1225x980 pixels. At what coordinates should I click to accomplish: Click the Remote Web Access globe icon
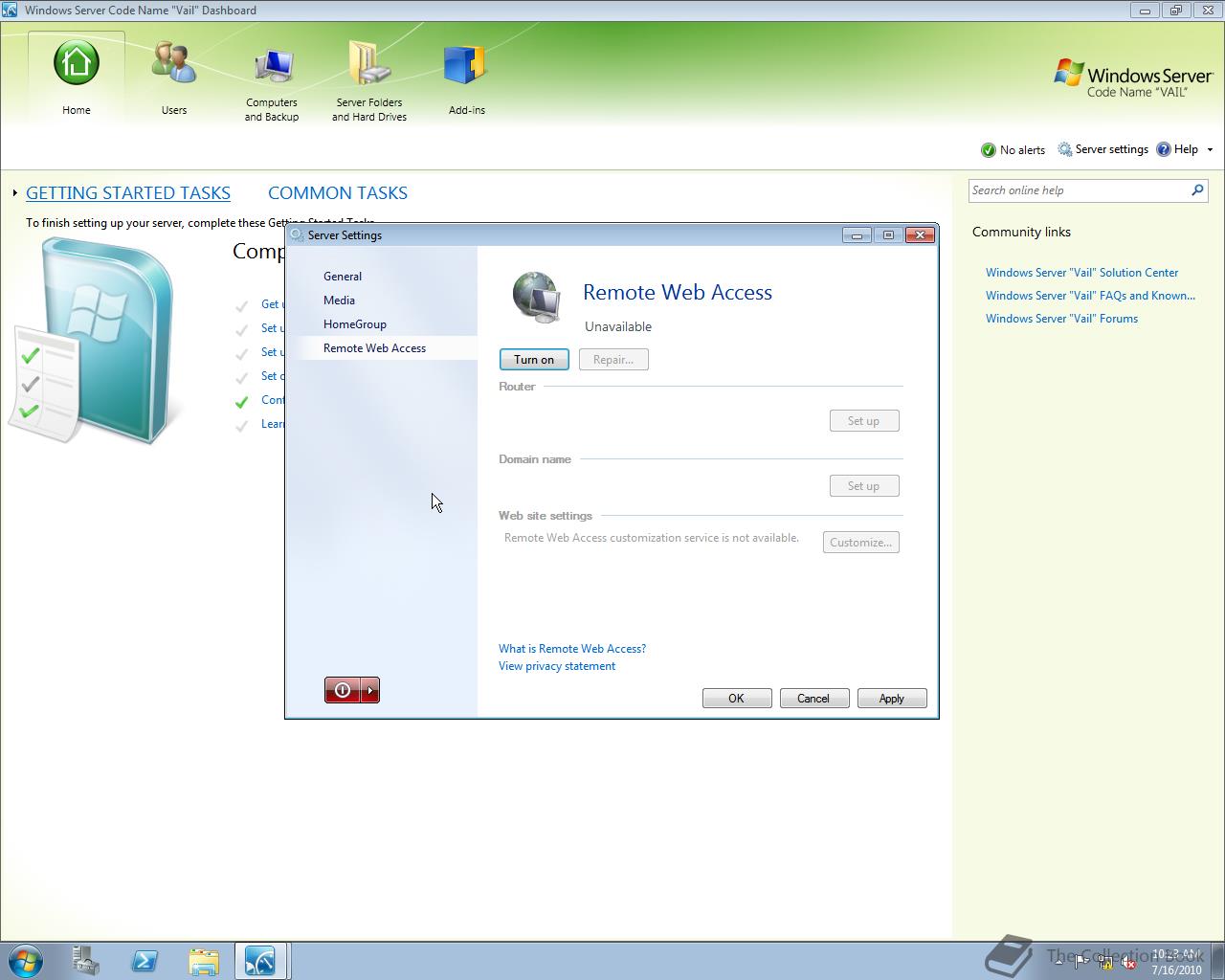click(536, 298)
